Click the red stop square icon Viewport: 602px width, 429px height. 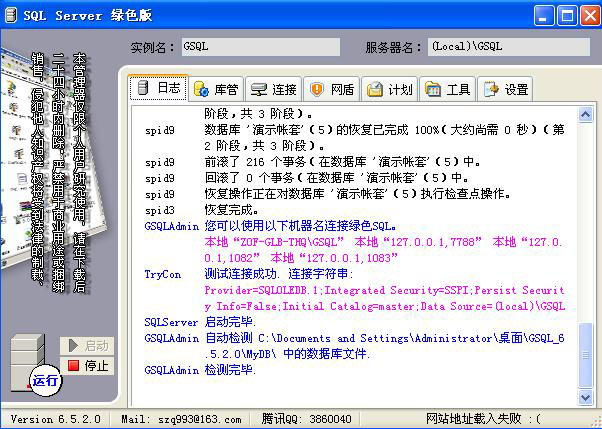click(x=73, y=366)
